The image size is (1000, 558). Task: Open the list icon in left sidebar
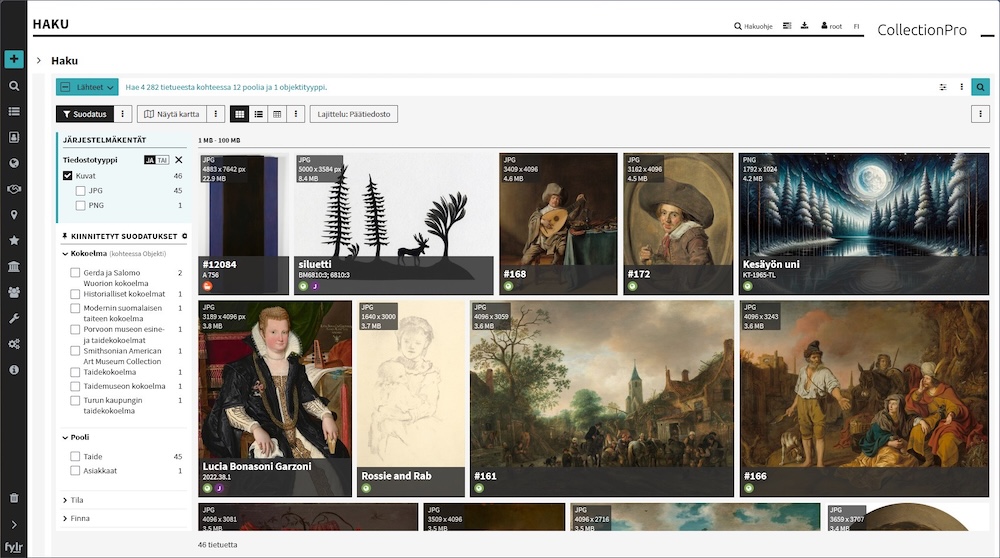[13, 112]
